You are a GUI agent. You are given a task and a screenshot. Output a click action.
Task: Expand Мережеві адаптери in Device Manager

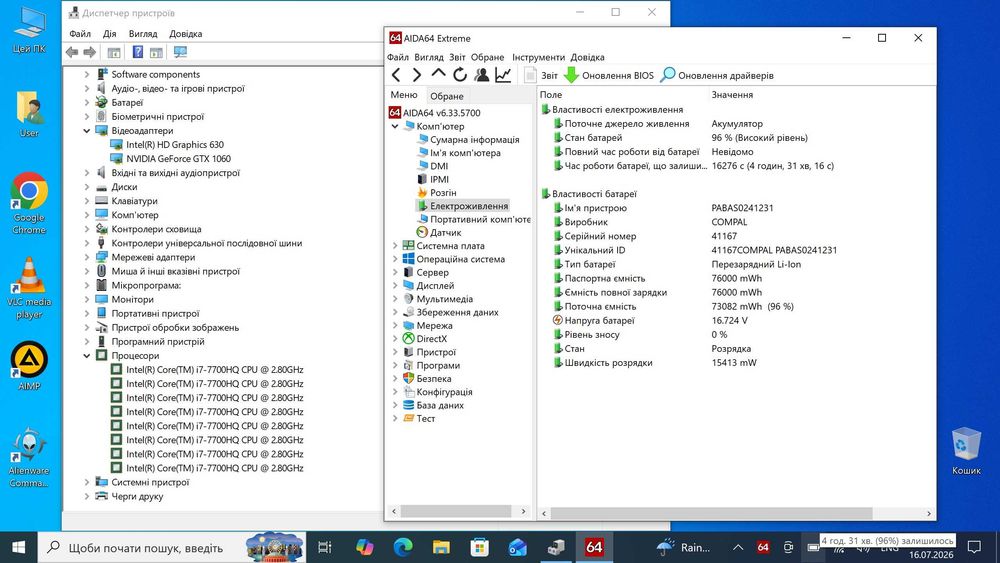[87, 257]
